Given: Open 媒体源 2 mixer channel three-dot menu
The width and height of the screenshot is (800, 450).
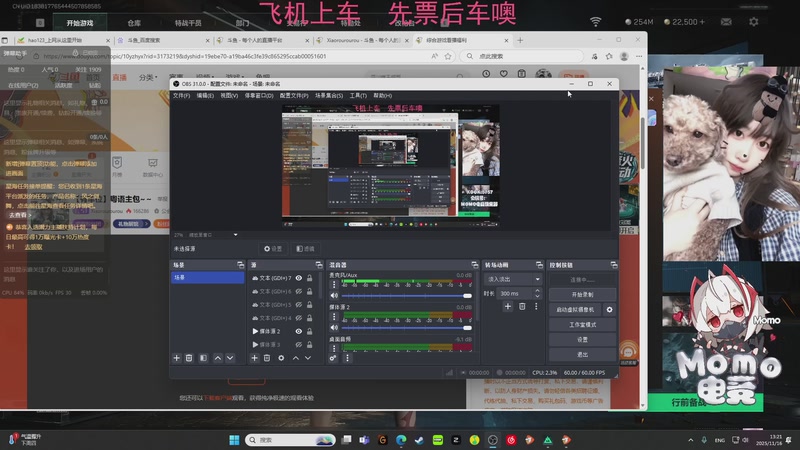Looking at the screenshot, I should click(x=334, y=317).
